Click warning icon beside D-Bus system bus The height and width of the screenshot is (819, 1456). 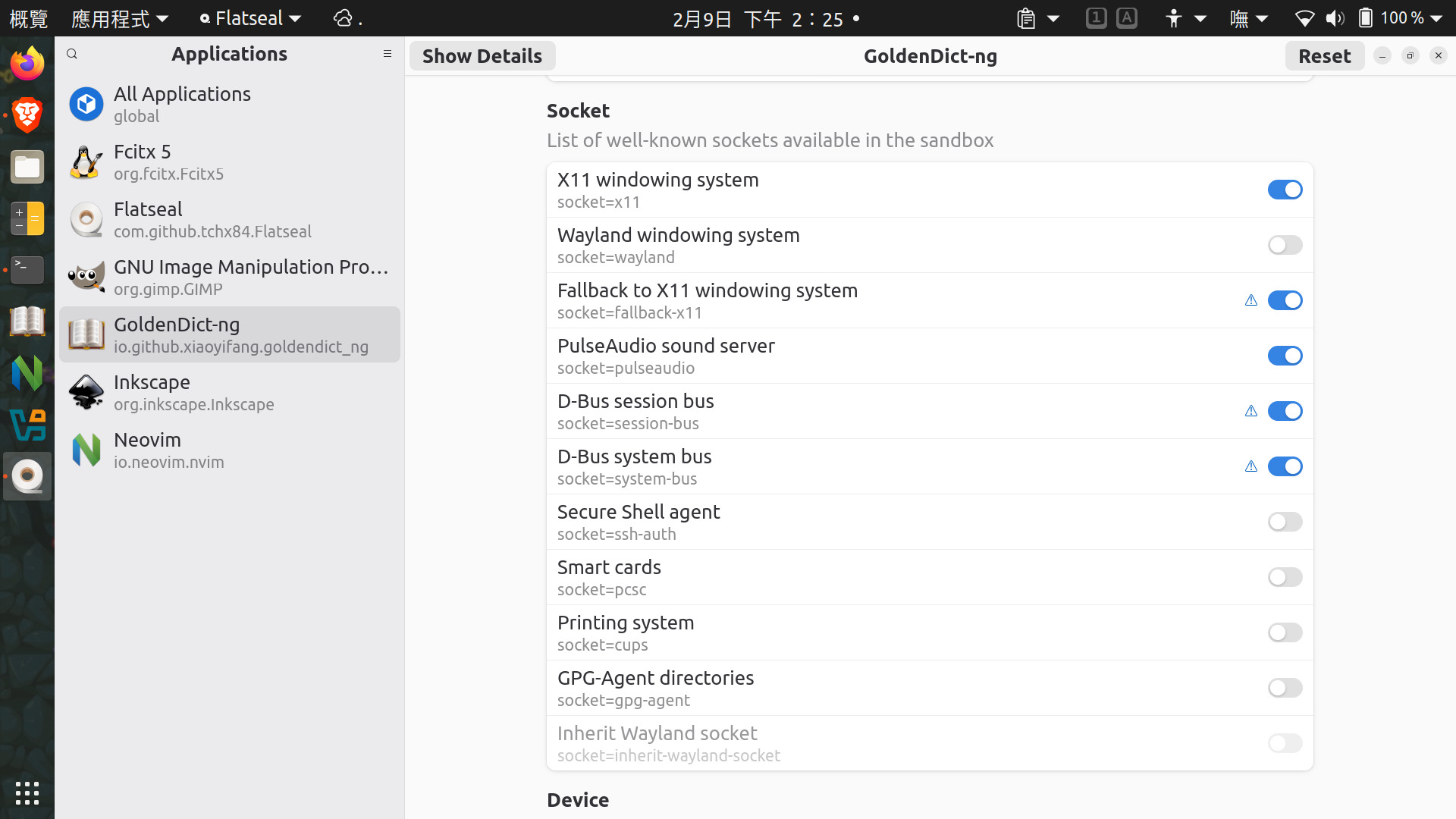(1251, 466)
